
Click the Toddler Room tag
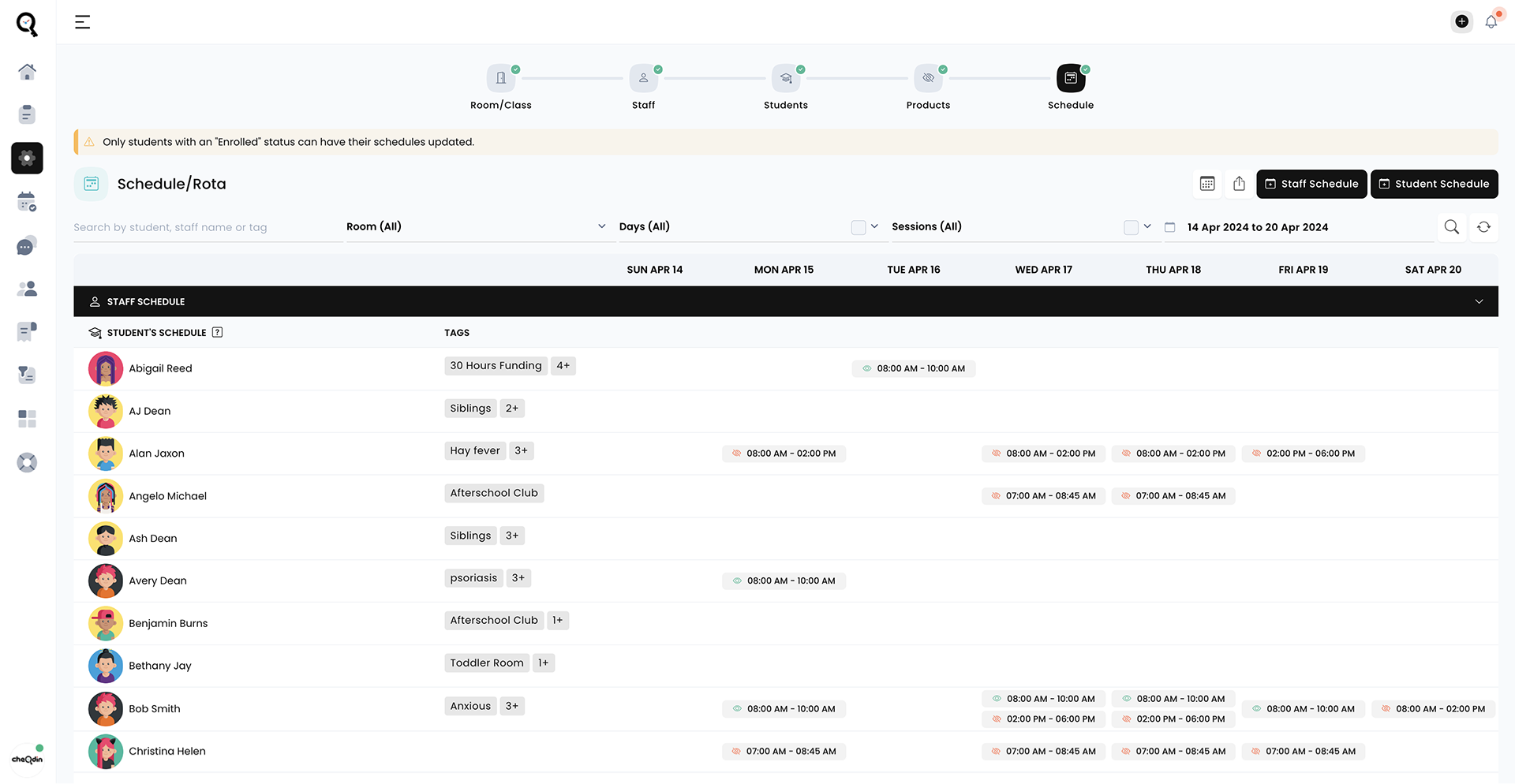[x=487, y=663]
